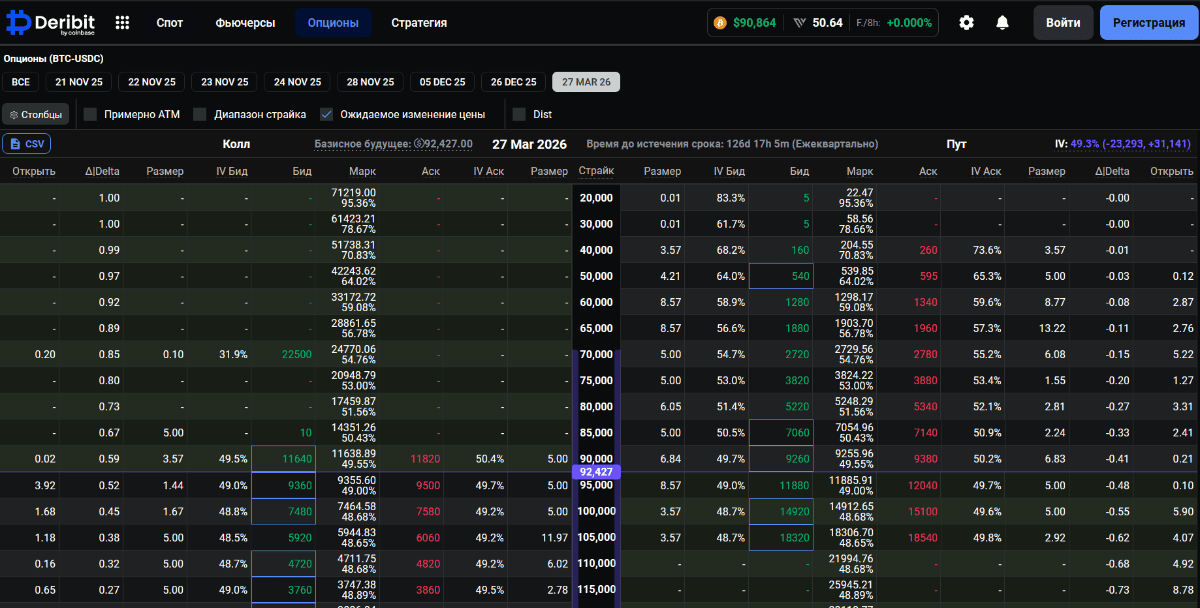Toggle the Dist checkbox
Viewport: 1200px width, 608px height.
[519, 114]
